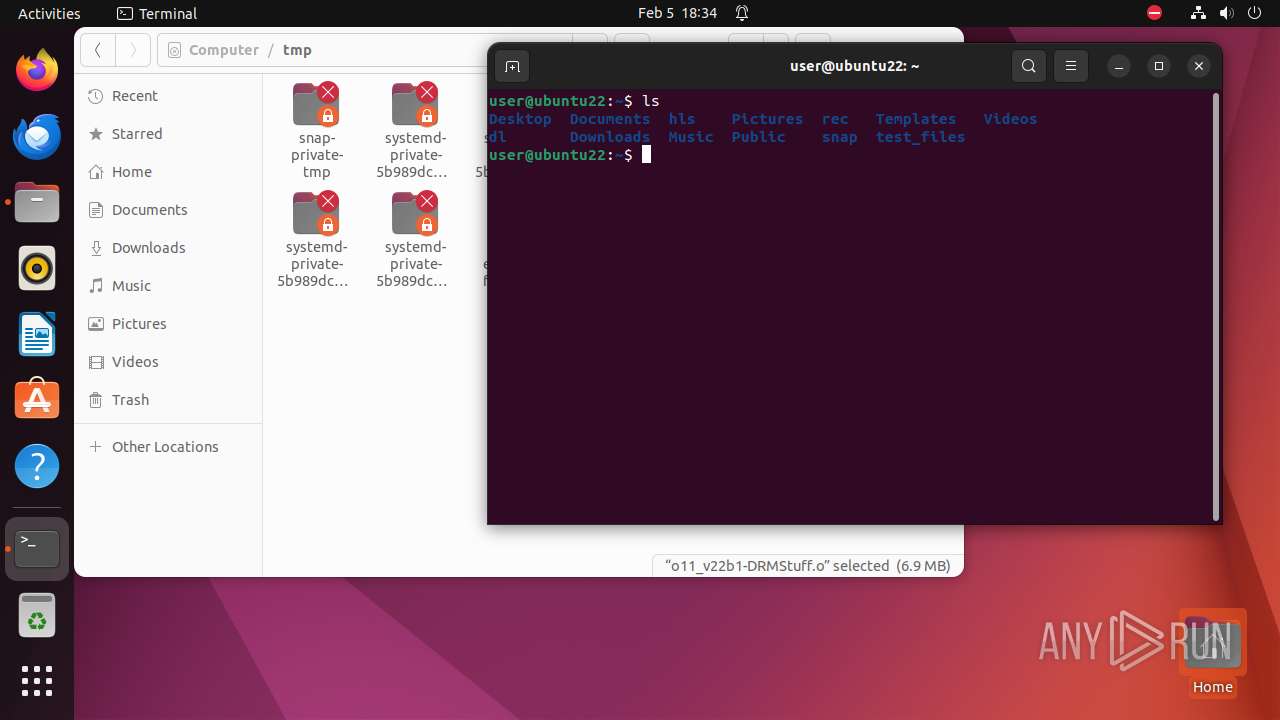This screenshot has height=720, width=1280.
Task: Click the Terminal prompt input line
Action: point(849,155)
